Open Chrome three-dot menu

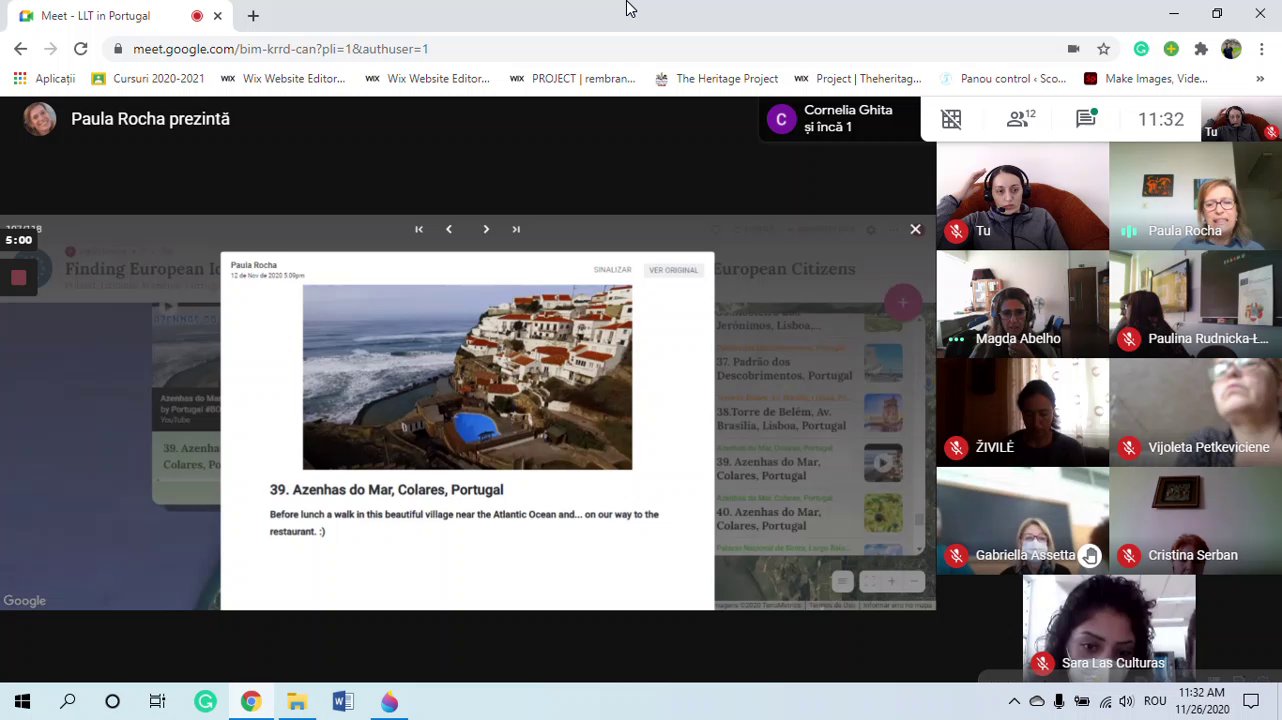coord(1262,49)
